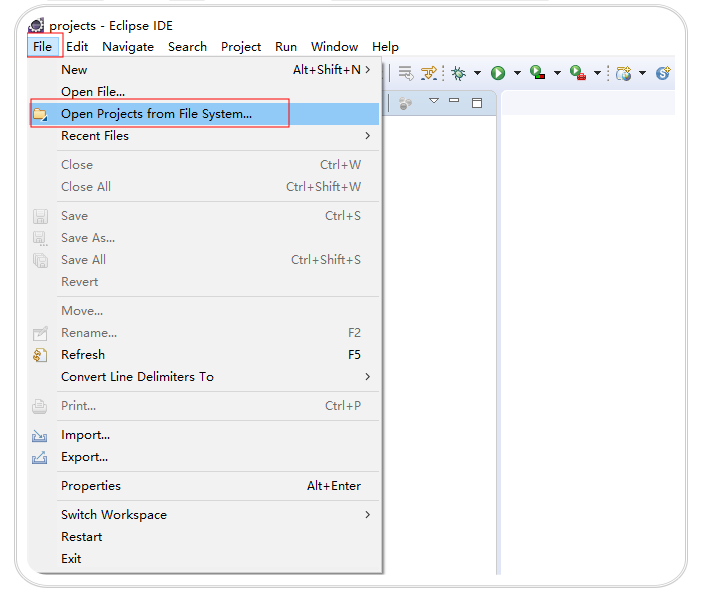Choose Export... from the File menu
Image resolution: width=718 pixels, height=592 pixels.
pos(204,457)
